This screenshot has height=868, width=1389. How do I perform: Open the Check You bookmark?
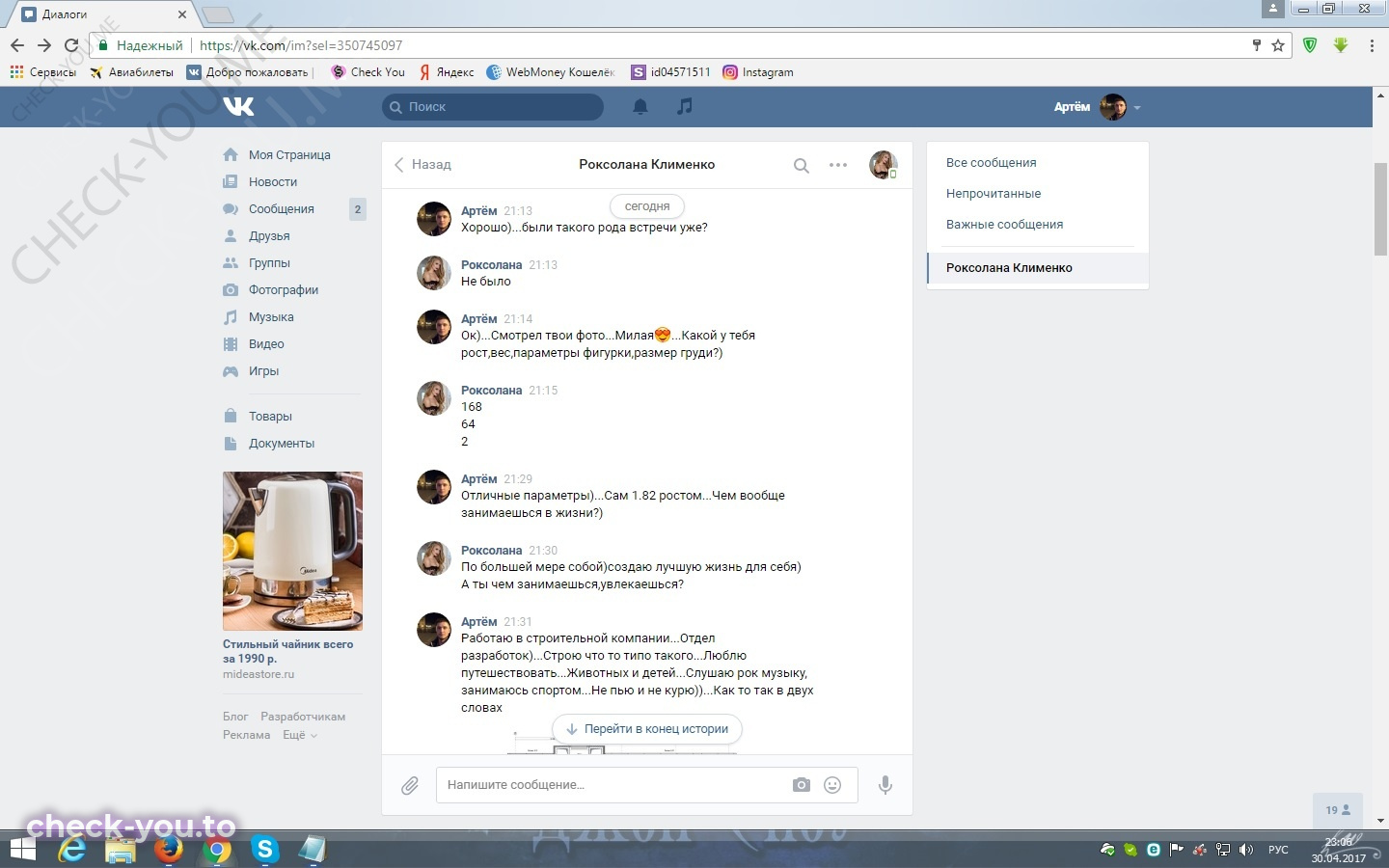pos(368,72)
